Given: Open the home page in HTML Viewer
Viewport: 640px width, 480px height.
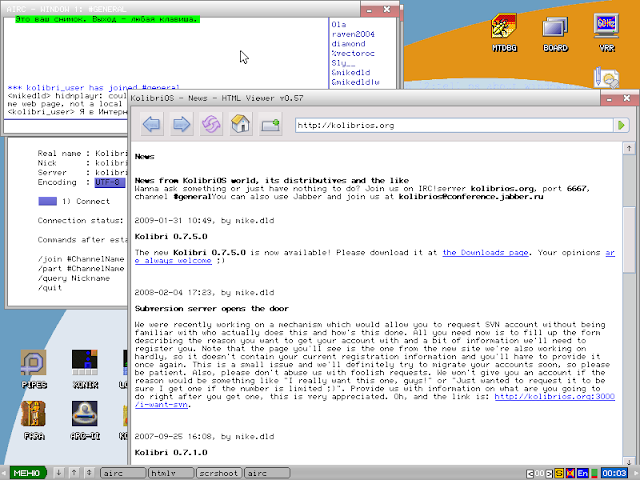Looking at the screenshot, I should (241, 124).
